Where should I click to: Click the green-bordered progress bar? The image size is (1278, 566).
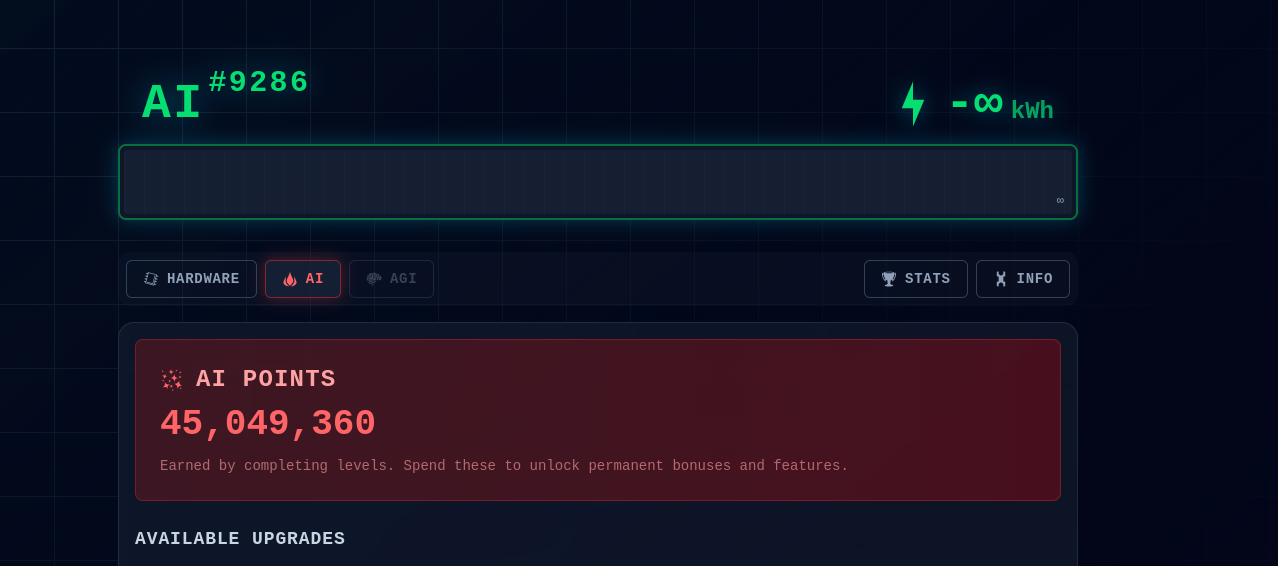[x=598, y=182]
